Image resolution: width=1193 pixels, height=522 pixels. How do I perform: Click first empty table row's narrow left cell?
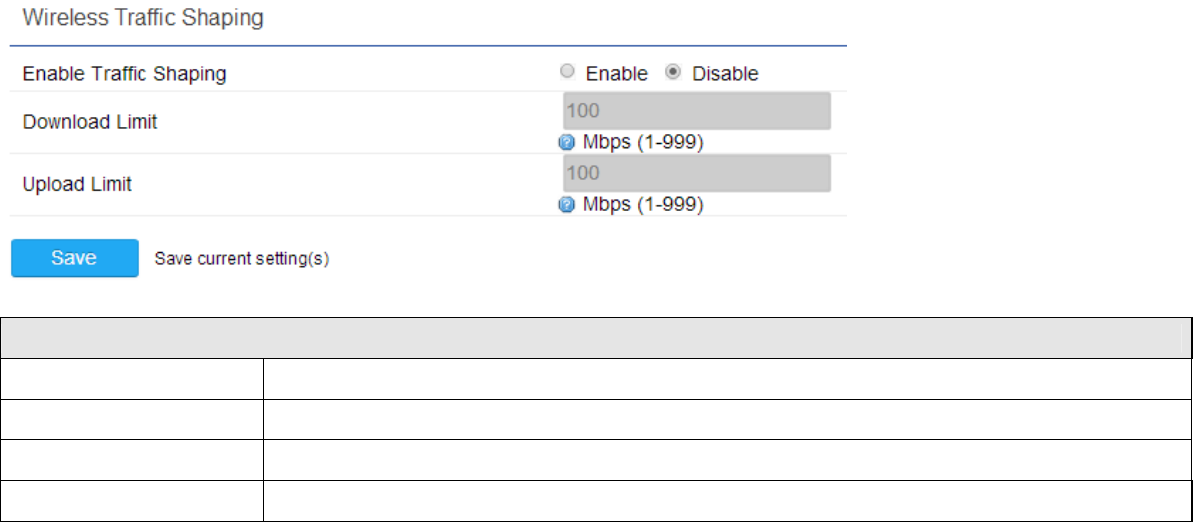tap(132, 379)
